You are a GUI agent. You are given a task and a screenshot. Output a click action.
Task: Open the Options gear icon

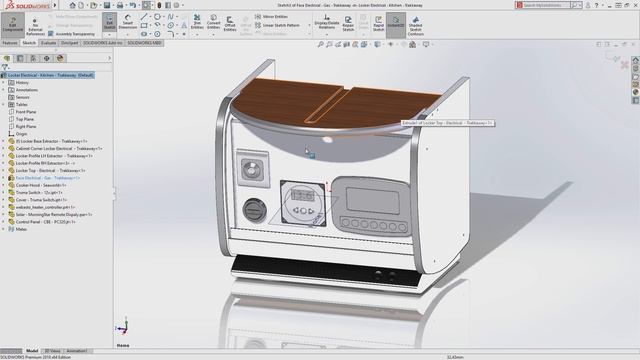click(176, 5)
